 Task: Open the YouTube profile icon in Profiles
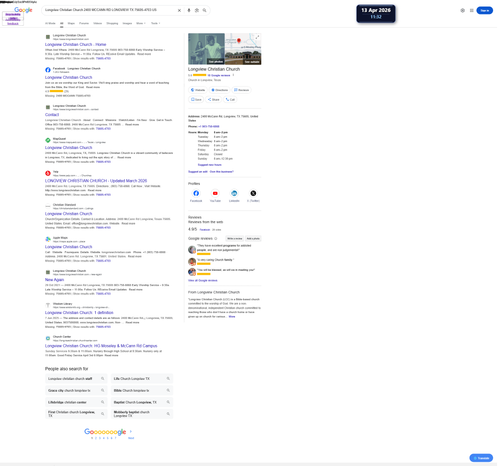pyautogui.click(x=215, y=193)
